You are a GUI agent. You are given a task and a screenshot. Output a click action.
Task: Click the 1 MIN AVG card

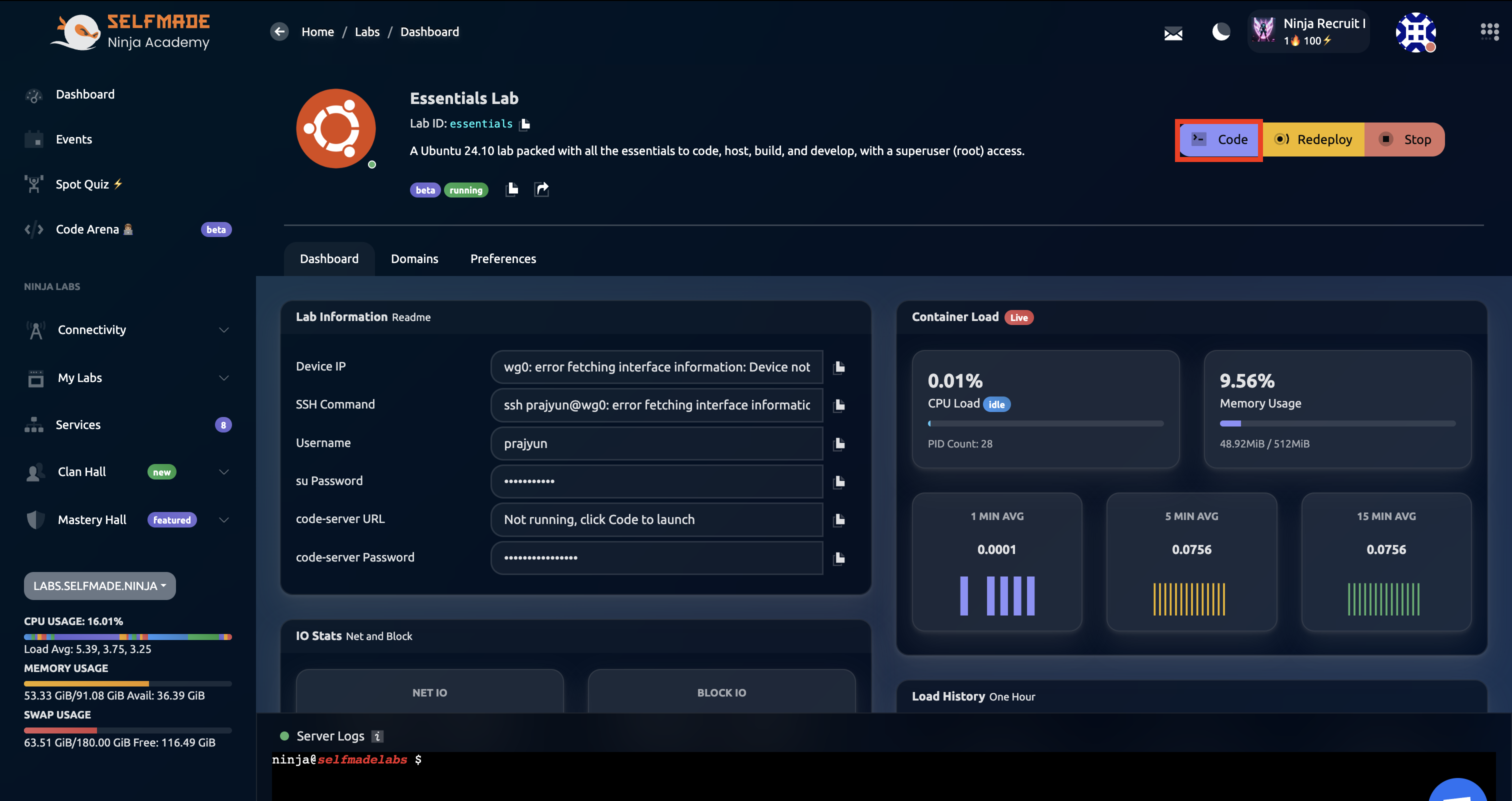click(x=996, y=562)
